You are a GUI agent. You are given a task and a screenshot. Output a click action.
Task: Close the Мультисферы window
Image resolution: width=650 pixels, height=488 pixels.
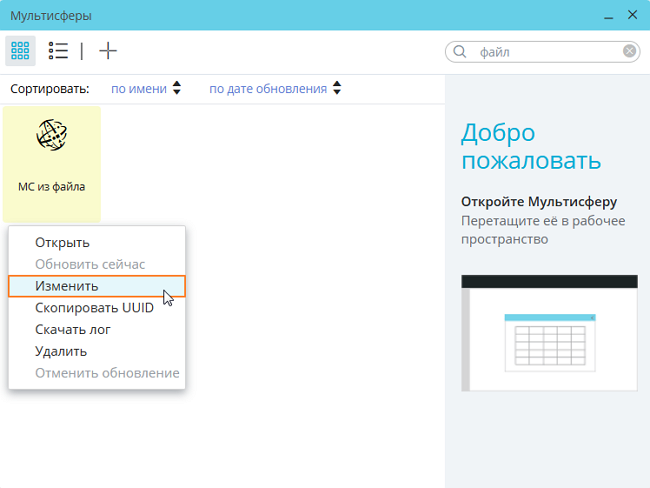(x=632, y=15)
